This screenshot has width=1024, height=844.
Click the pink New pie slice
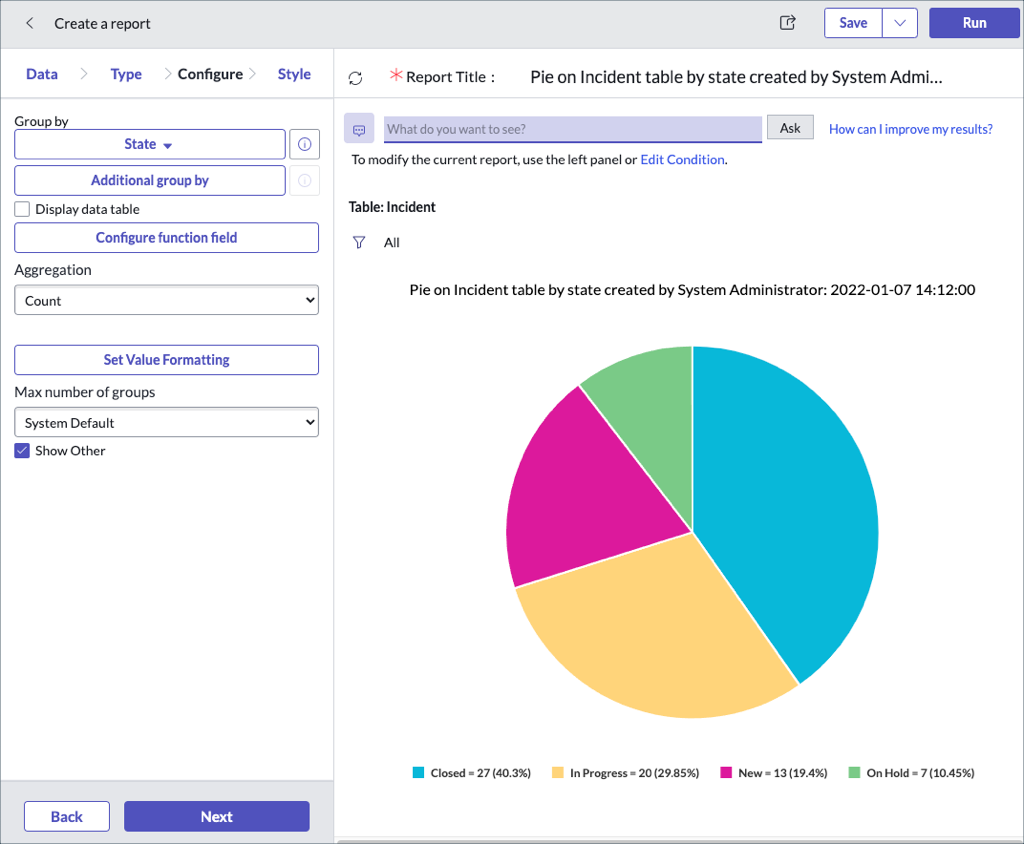[580, 490]
